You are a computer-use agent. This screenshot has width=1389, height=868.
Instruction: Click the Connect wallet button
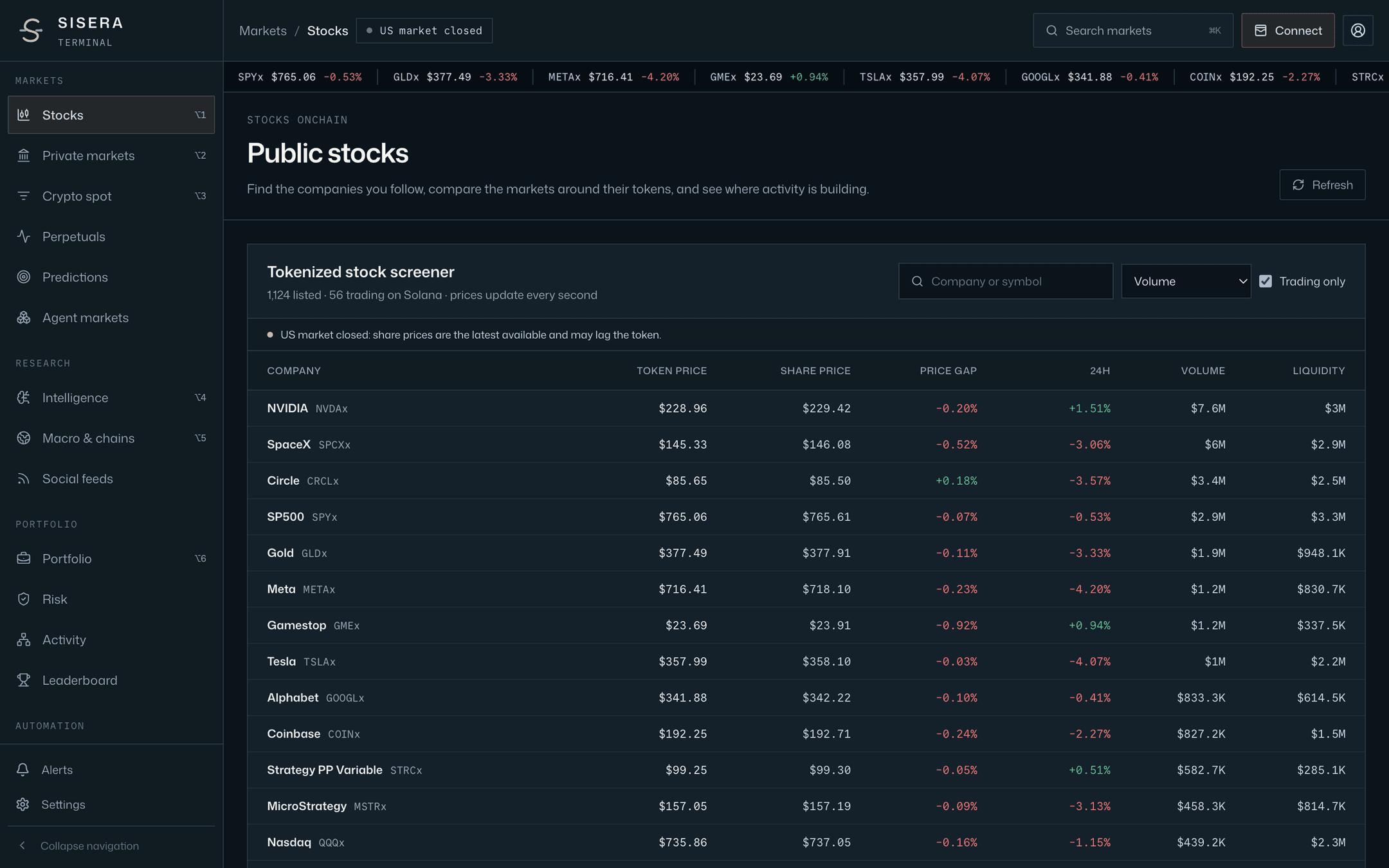point(1287,30)
